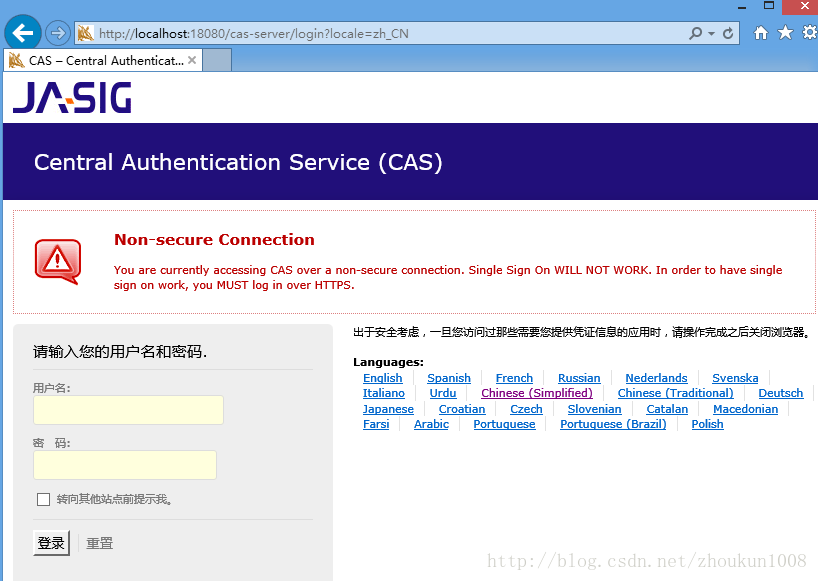818x581 pixels.
Task: Click the JASIG logo
Action: click(x=73, y=98)
